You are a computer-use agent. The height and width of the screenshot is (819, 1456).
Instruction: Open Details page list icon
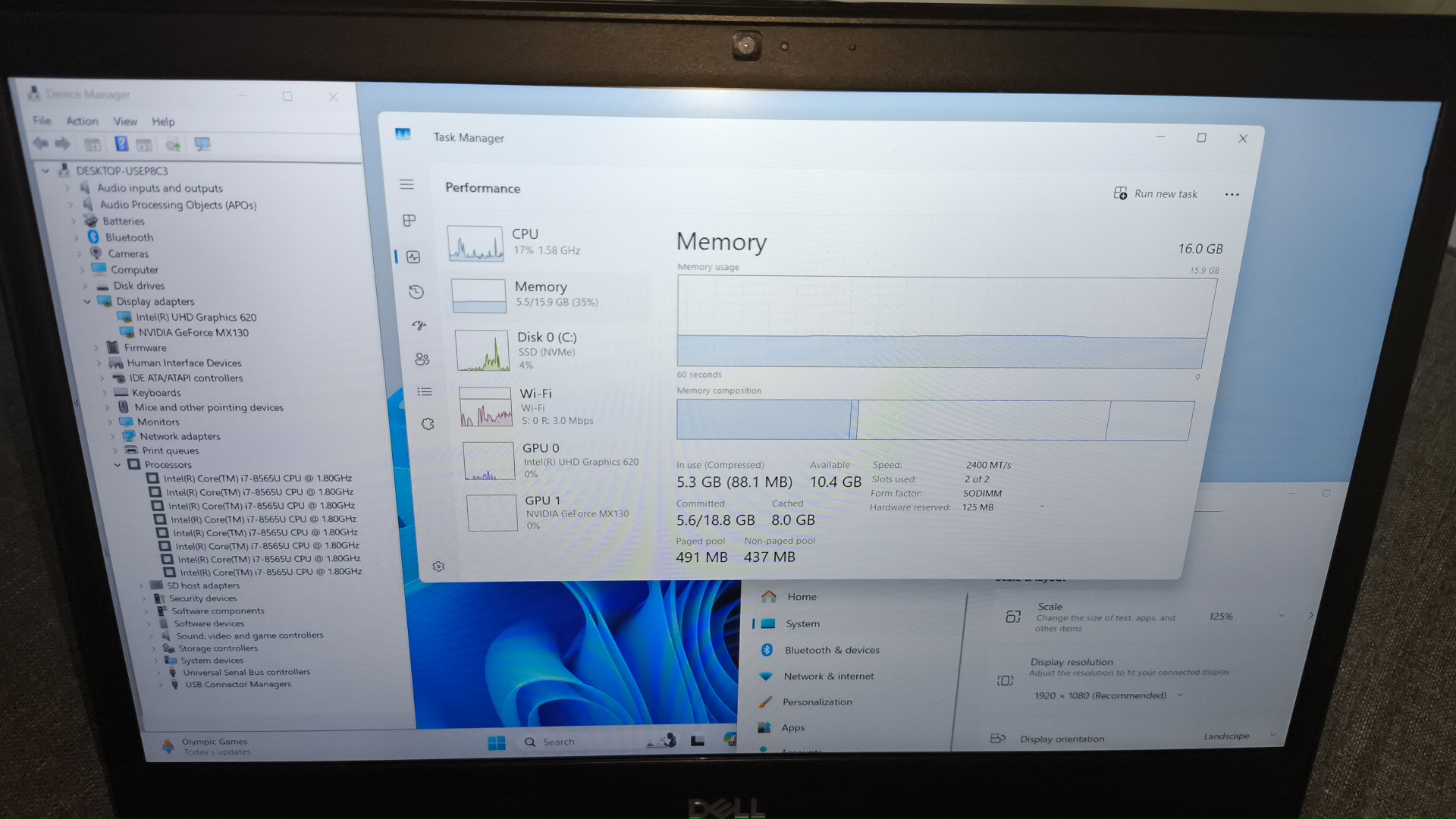click(425, 392)
